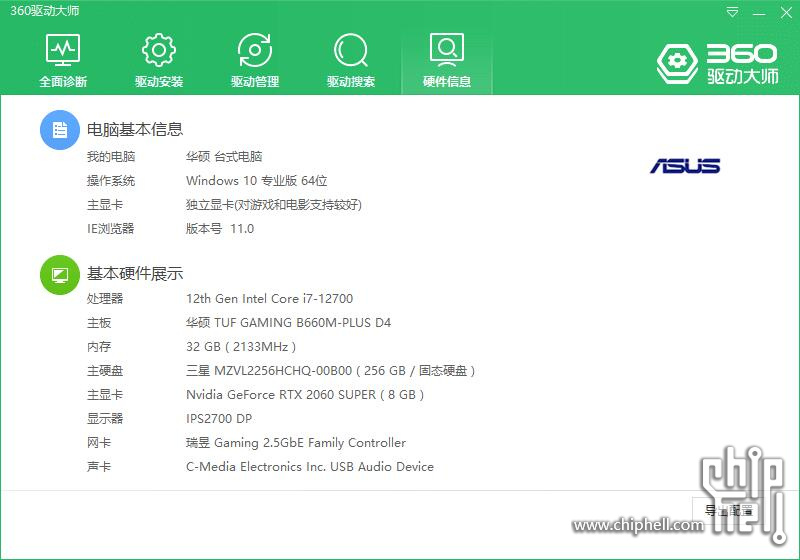Click the 电脑基本信息 heading
Viewport: 800px width, 560px height.
(x=135, y=130)
